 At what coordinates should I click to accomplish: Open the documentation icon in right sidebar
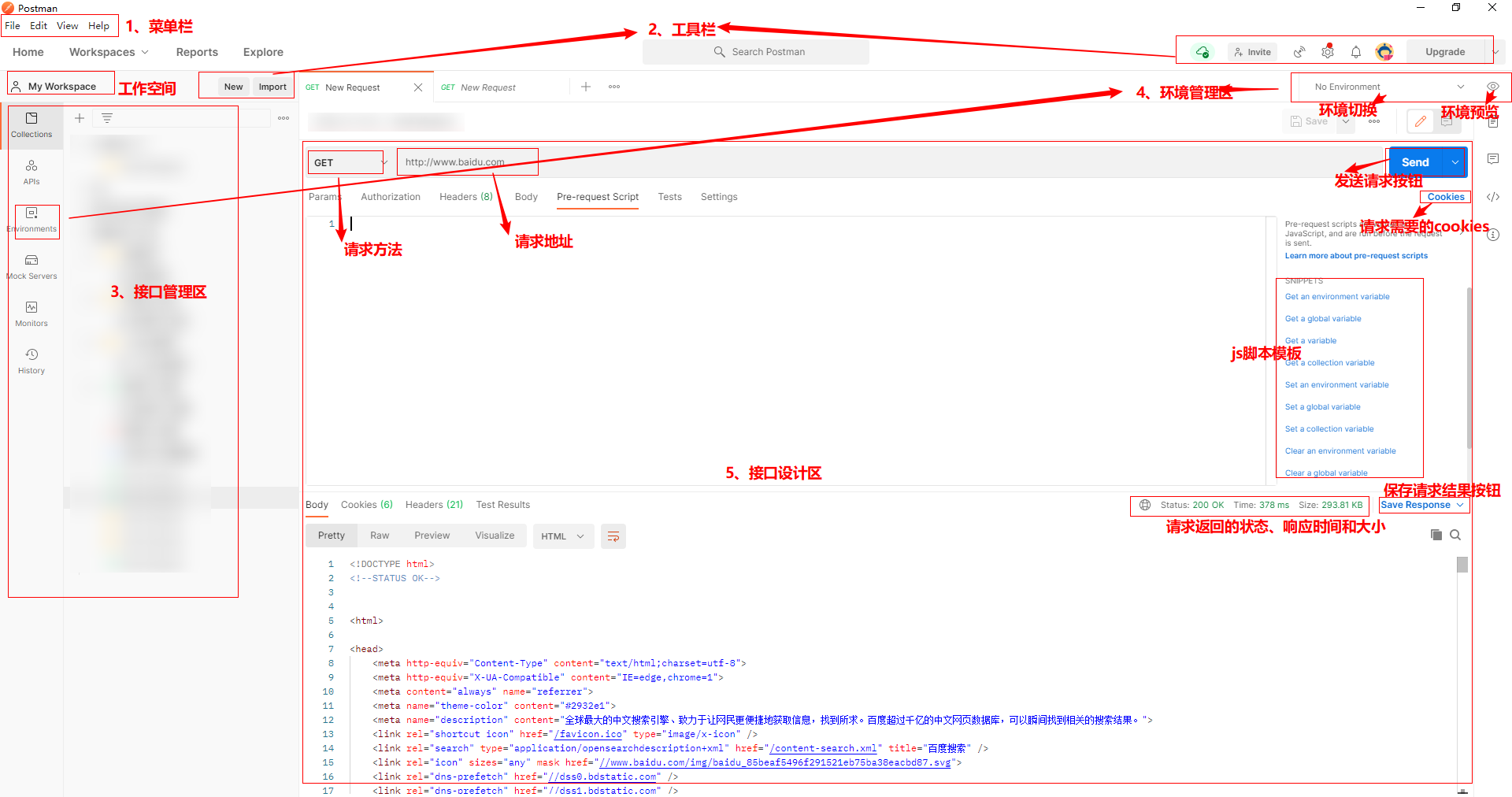pyautogui.click(x=1493, y=122)
